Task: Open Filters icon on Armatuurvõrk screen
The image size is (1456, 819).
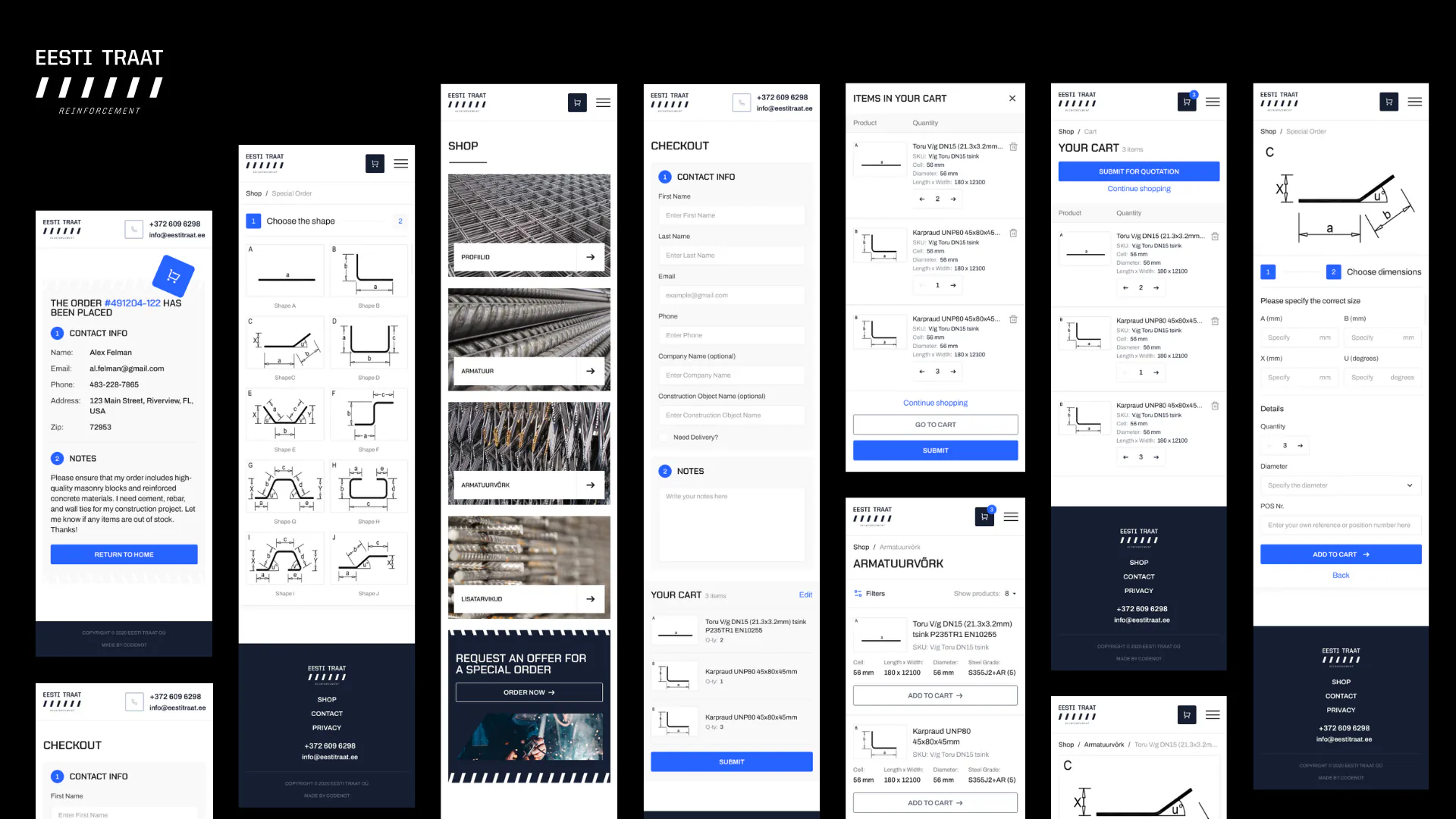Action: (858, 594)
